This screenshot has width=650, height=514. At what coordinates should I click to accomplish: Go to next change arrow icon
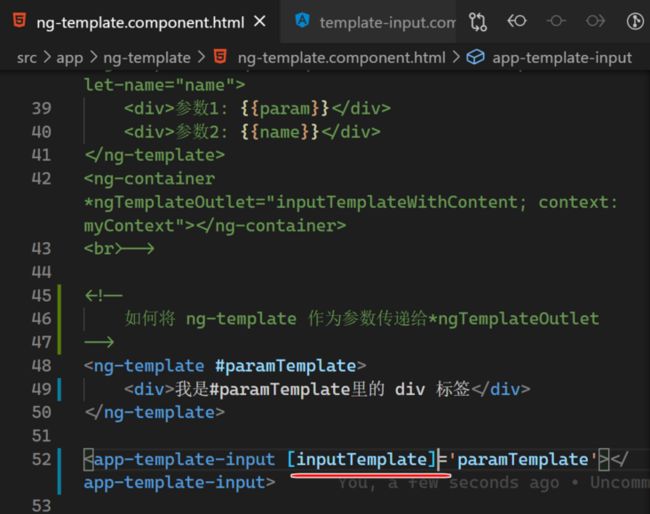point(595,21)
